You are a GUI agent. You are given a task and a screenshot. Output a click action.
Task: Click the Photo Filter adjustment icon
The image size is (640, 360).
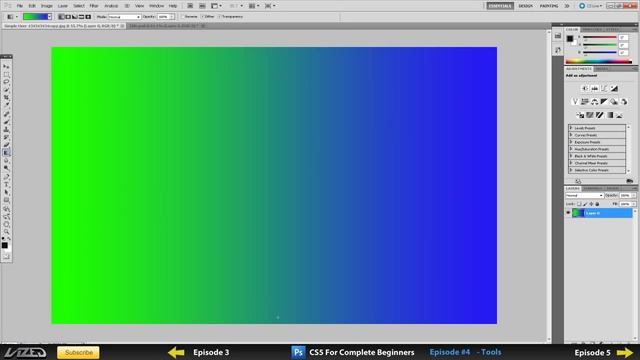click(x=614, y=102)
